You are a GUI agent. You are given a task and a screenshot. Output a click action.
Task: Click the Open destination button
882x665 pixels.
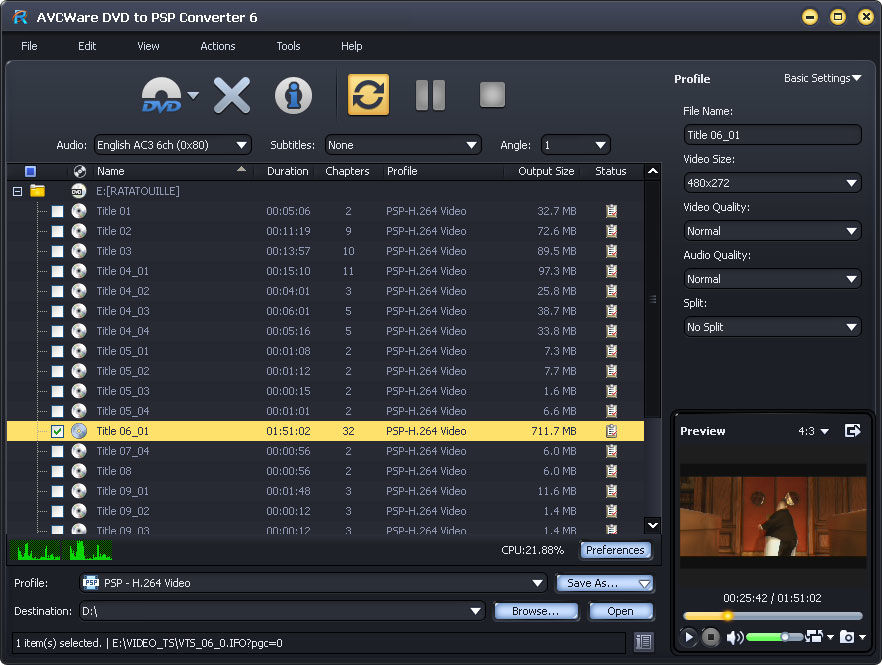pos(620,611)
